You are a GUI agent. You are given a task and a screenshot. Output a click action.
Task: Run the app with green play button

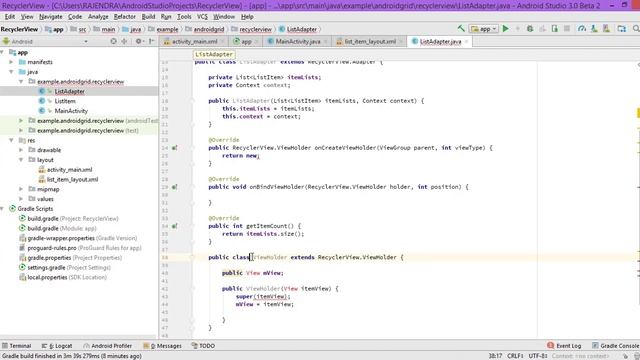coord(506,29)
